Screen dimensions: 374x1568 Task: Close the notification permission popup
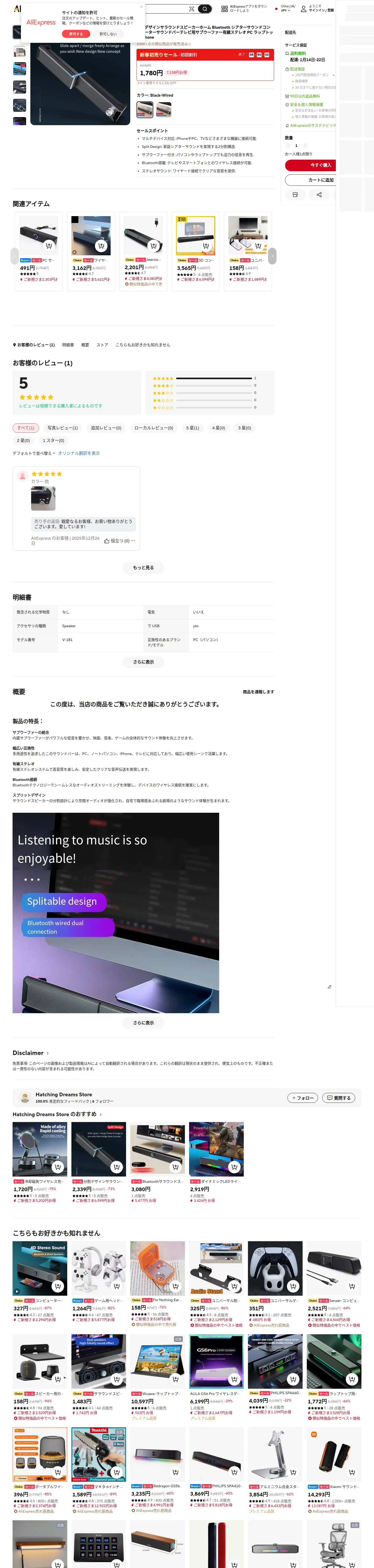[x=141, y=7]
